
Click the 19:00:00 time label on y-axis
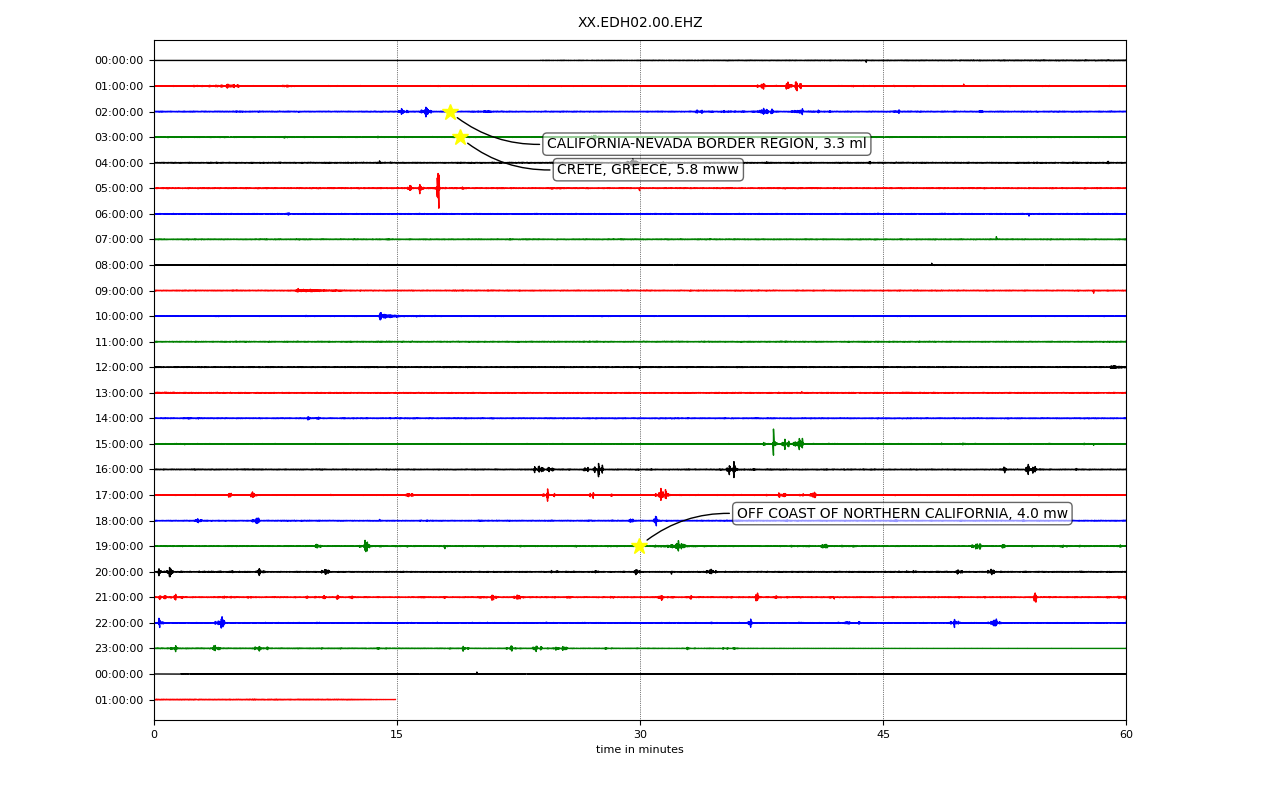pyautogui.click(x=119, y=546)
